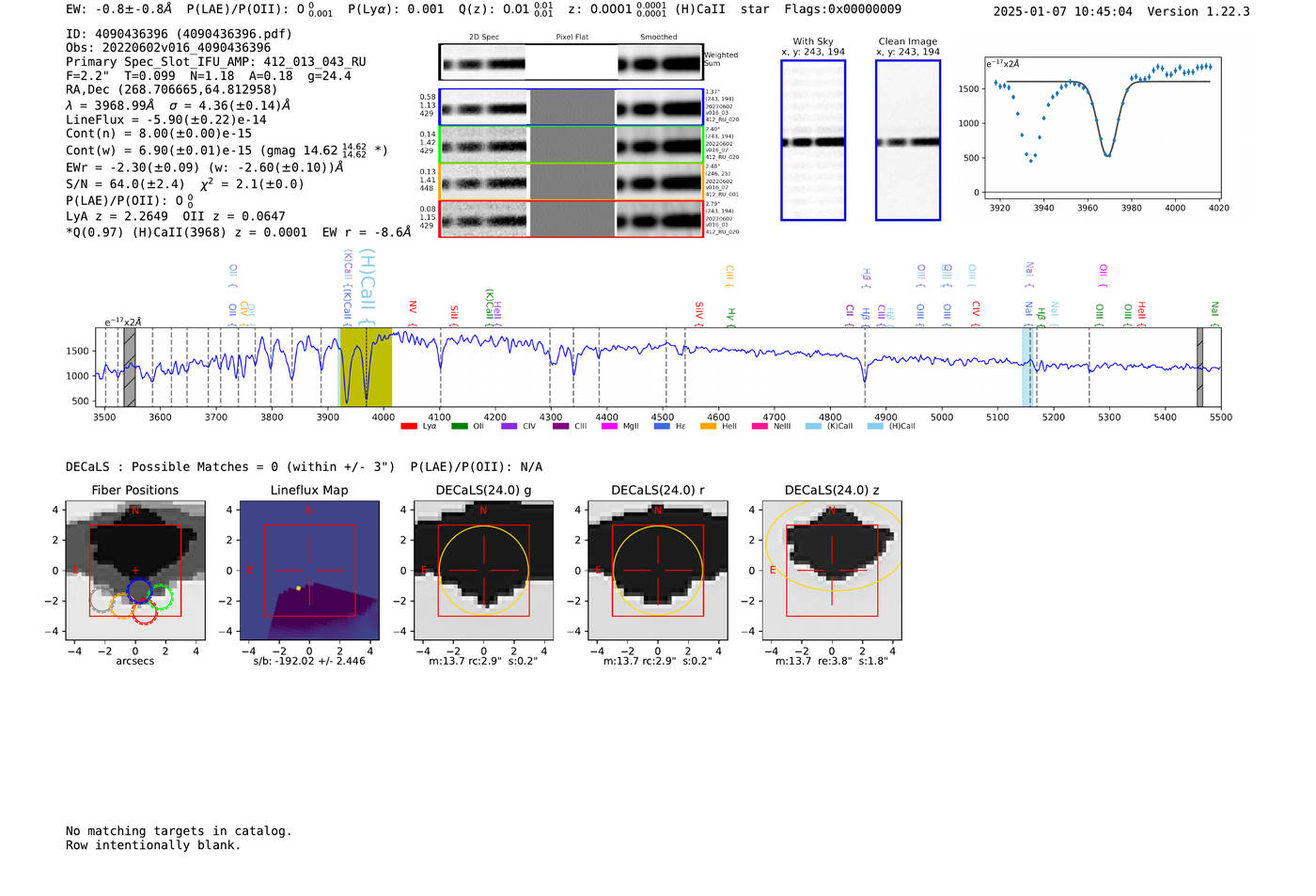Image resolution: width=1316 pixels, height=896 pixels.
Task: Click the 'DECaLS : Possible Matches = 0' heading
Action: click(x=230, y=467)
